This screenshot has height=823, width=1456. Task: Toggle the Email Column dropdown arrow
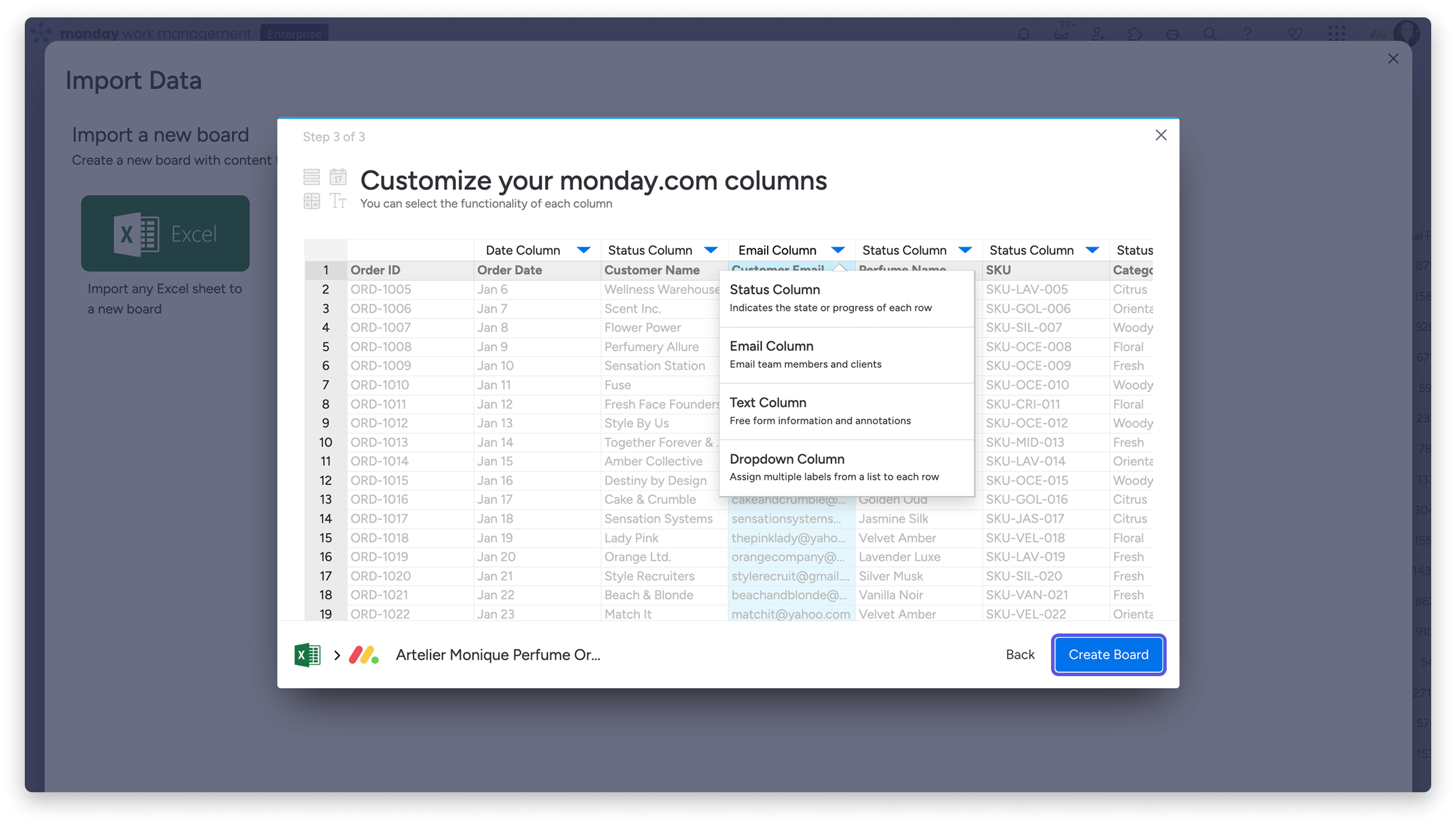838,250
